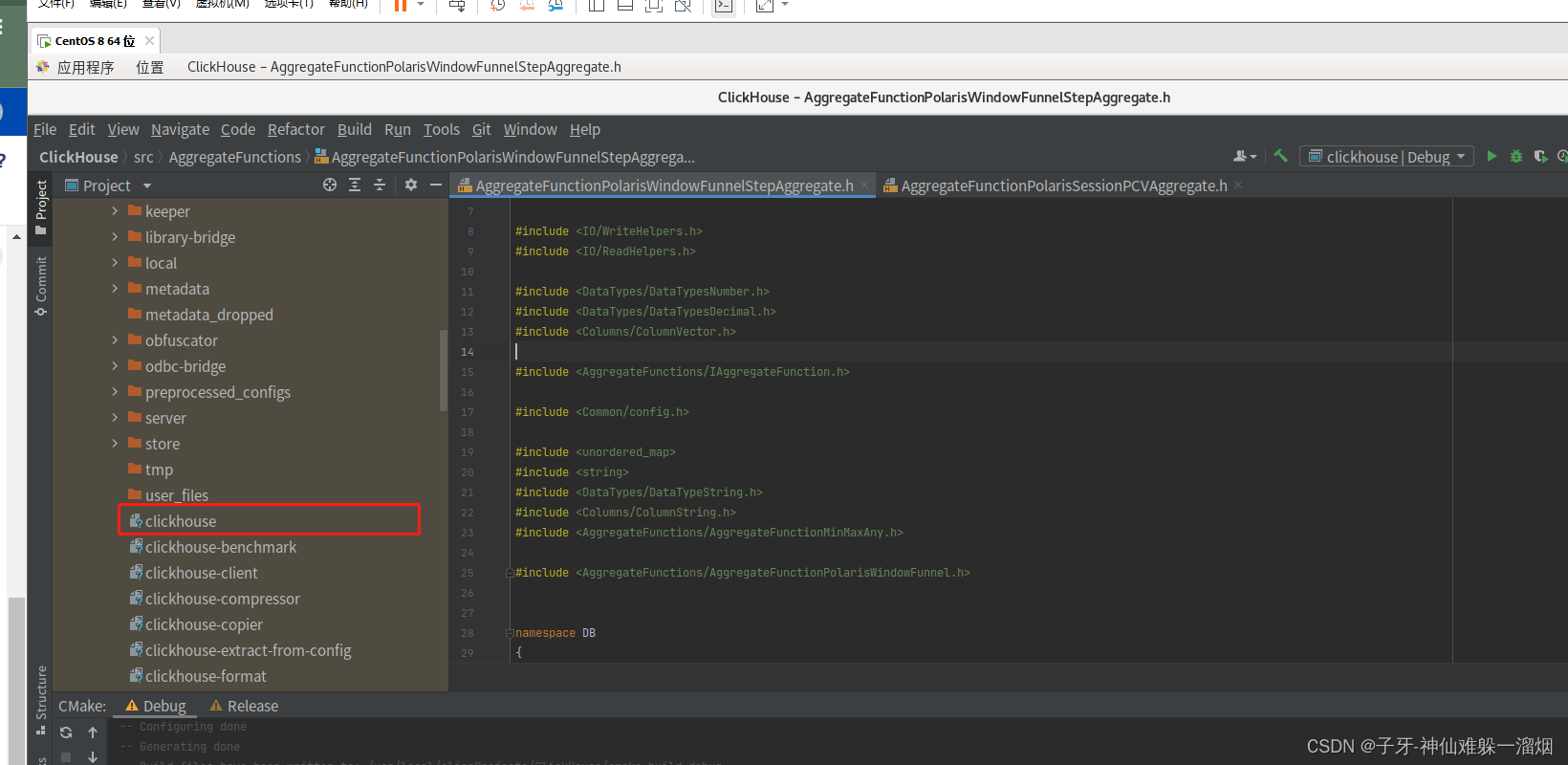The width and height of the screenshot is (1568, 765).
Task: Run the clickhouse configuration with green play
Action: [1492, 156]
